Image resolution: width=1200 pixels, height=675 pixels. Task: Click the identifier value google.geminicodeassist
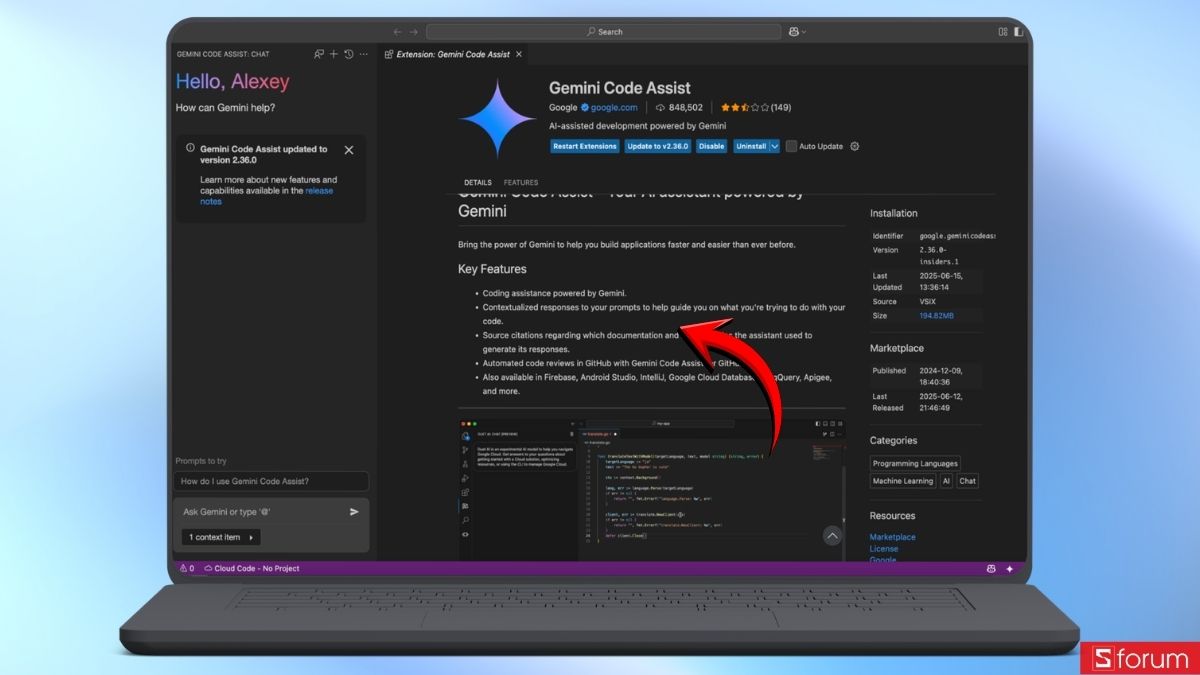click(x=957, y=236)
